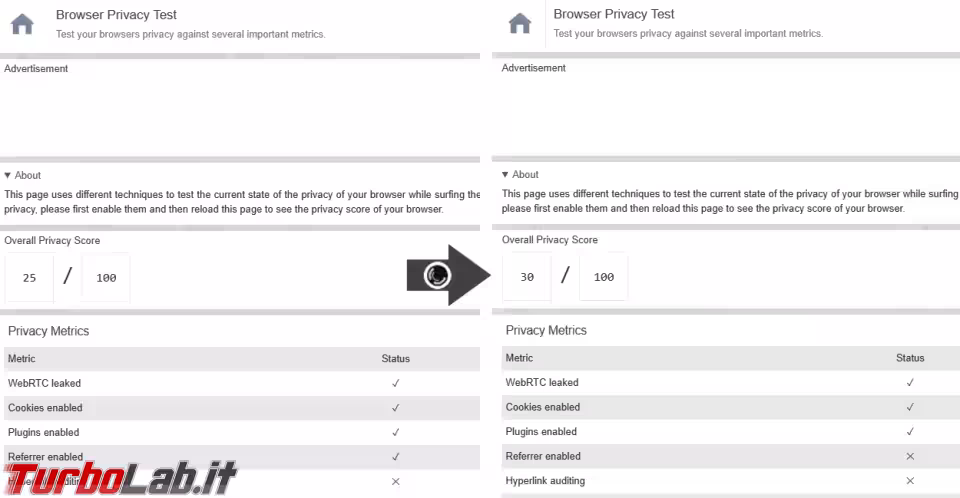
Task: Select the Plugins enabled row label in the left panel
Action: click(x=43, y=432)
